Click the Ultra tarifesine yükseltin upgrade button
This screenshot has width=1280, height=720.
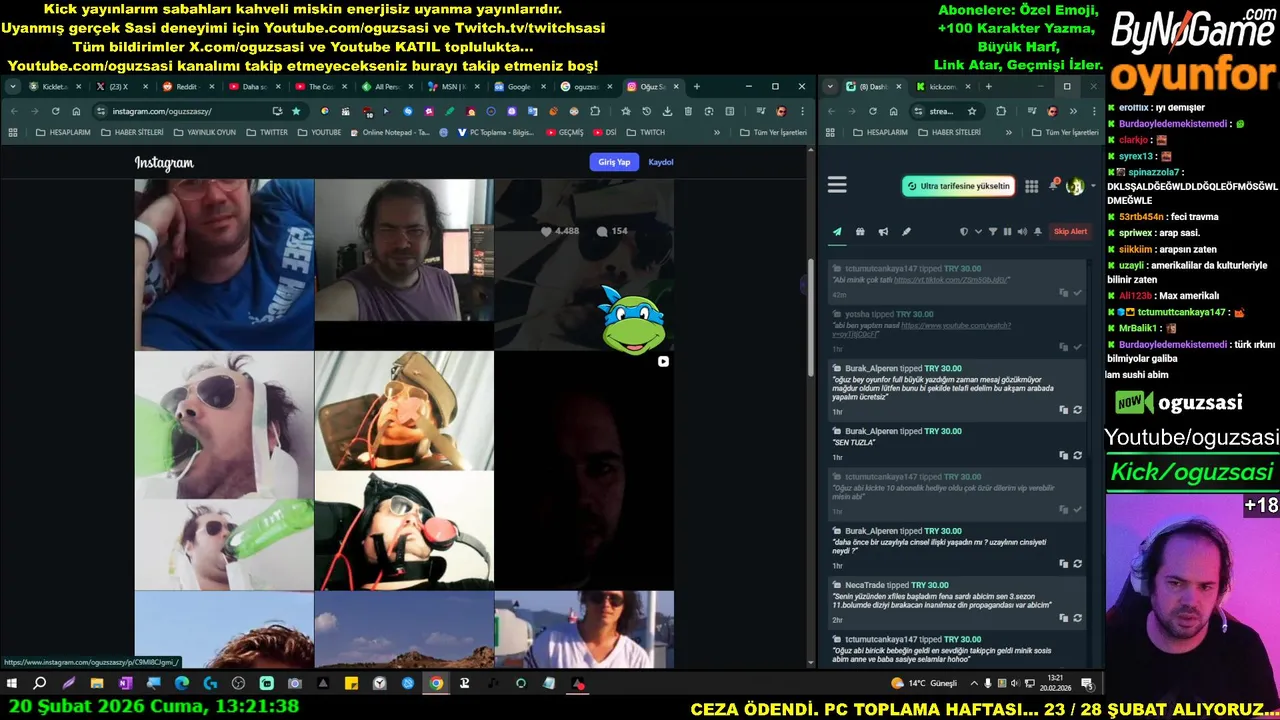pos(958,186)
